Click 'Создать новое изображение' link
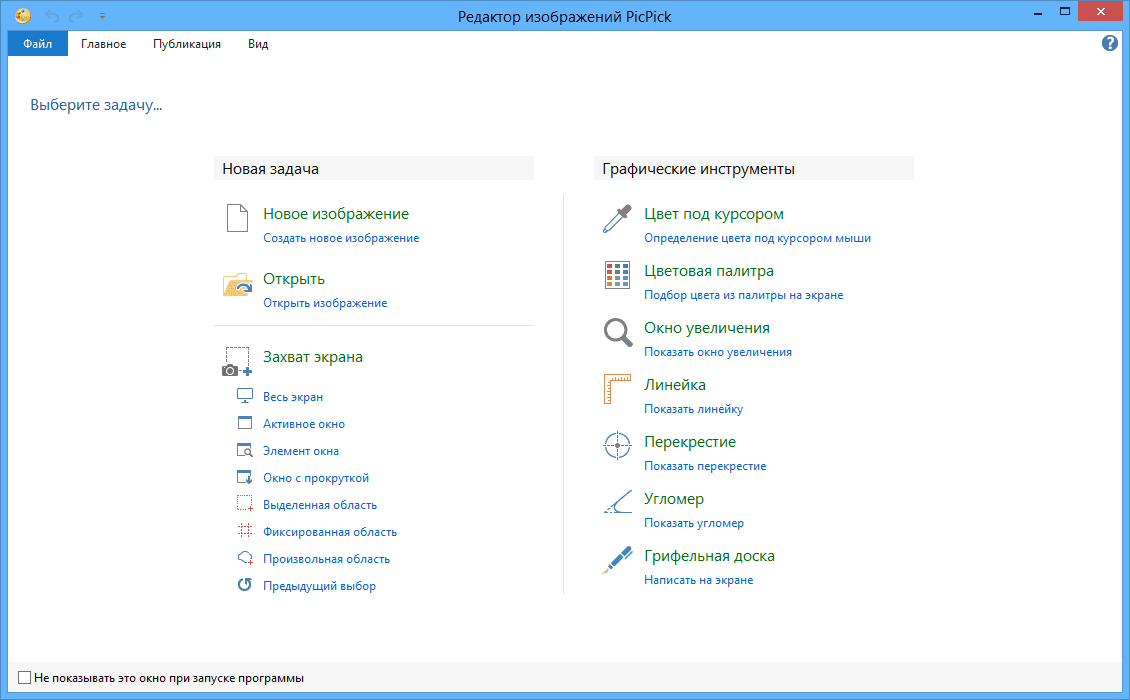This screenshot has height=700, width=1130. pyautogui.click(x=341, y=238)
